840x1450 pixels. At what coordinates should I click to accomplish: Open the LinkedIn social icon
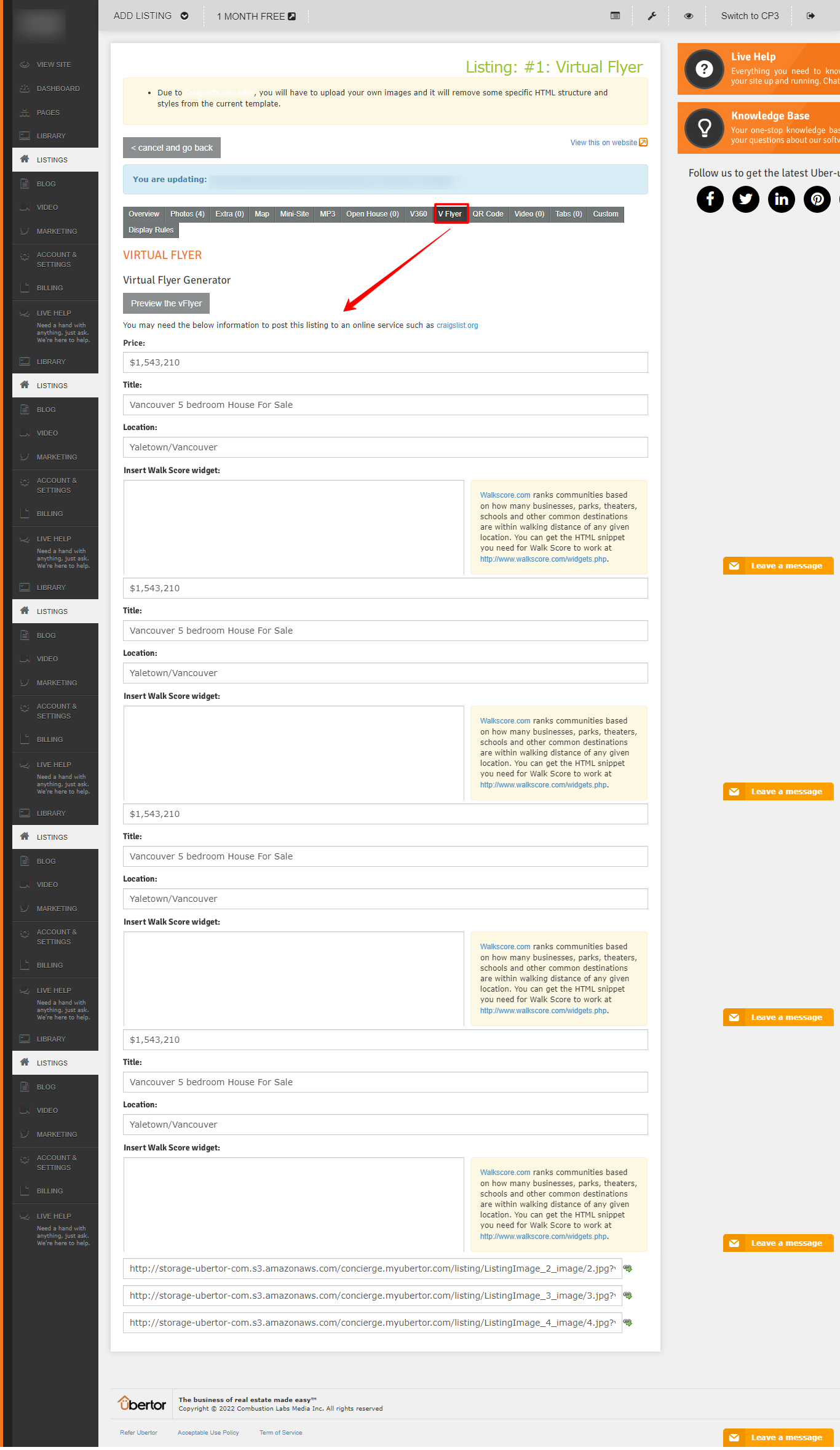pyautogui.click(x=781, y=199)
